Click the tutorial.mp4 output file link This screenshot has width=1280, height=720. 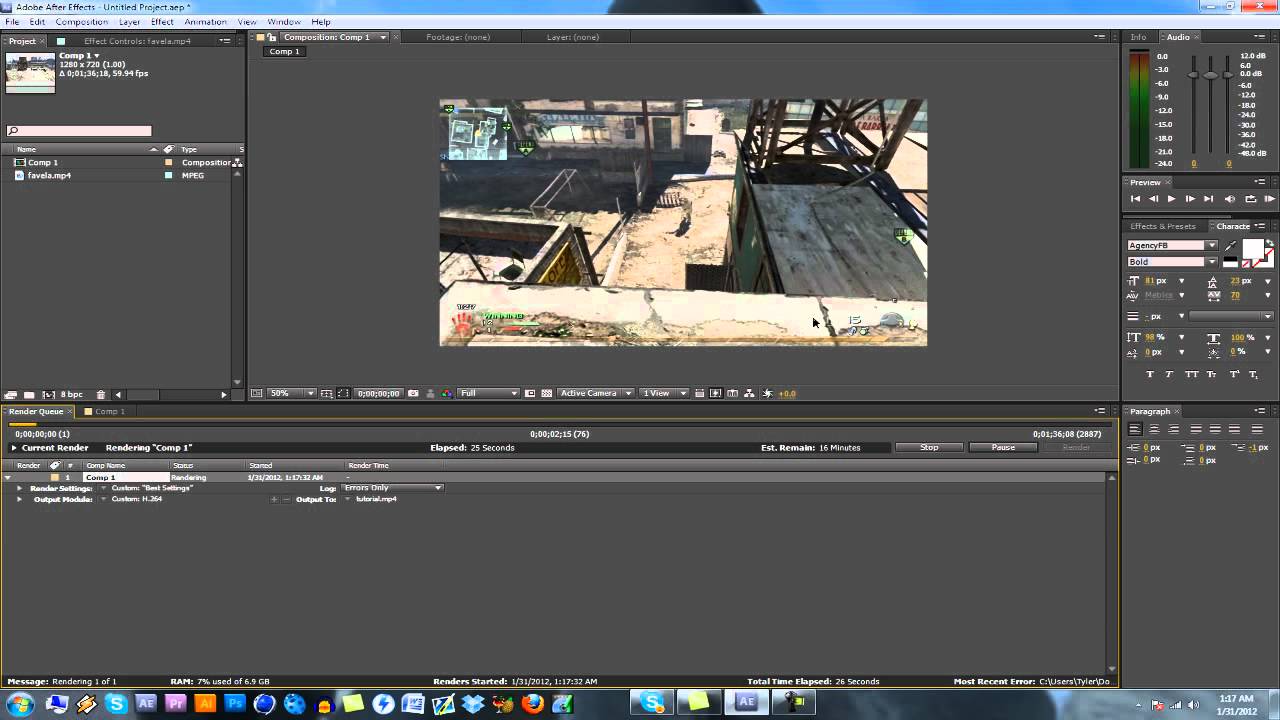[x=376, y=499]
